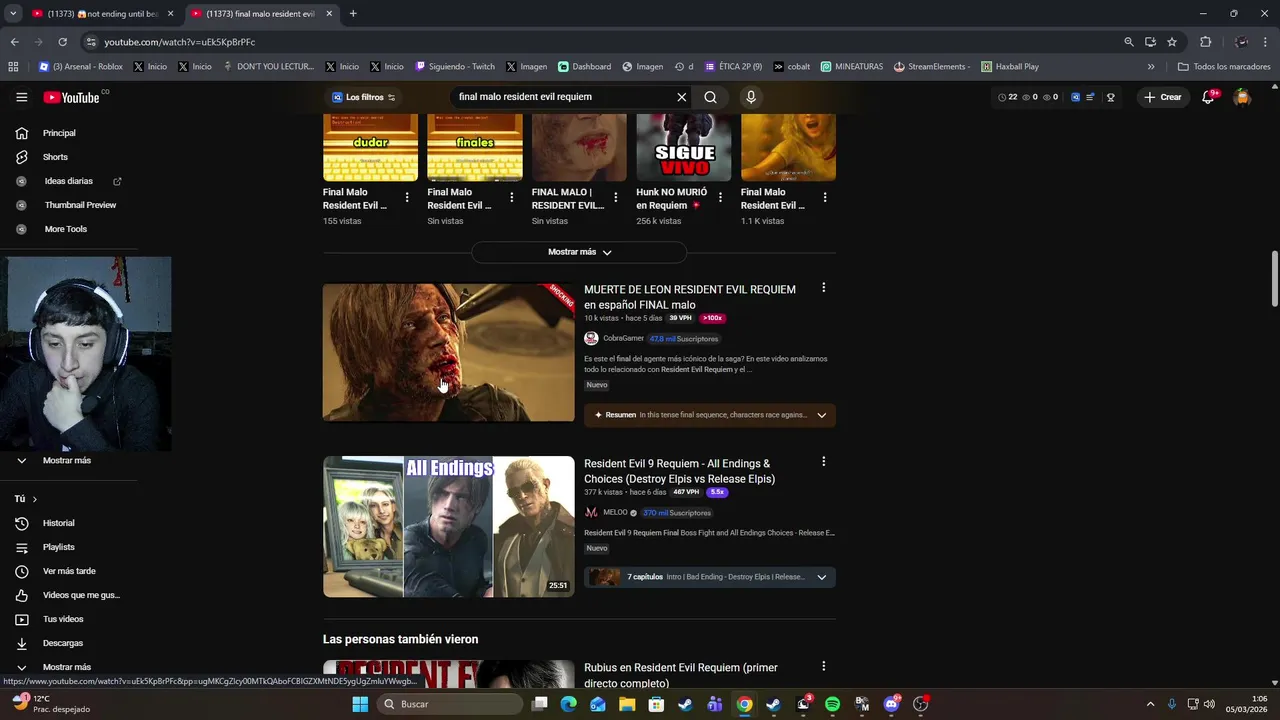The image size is (1280, 720).
Task: Open Videos que me gustan
Action: click(x=81, y=595)
